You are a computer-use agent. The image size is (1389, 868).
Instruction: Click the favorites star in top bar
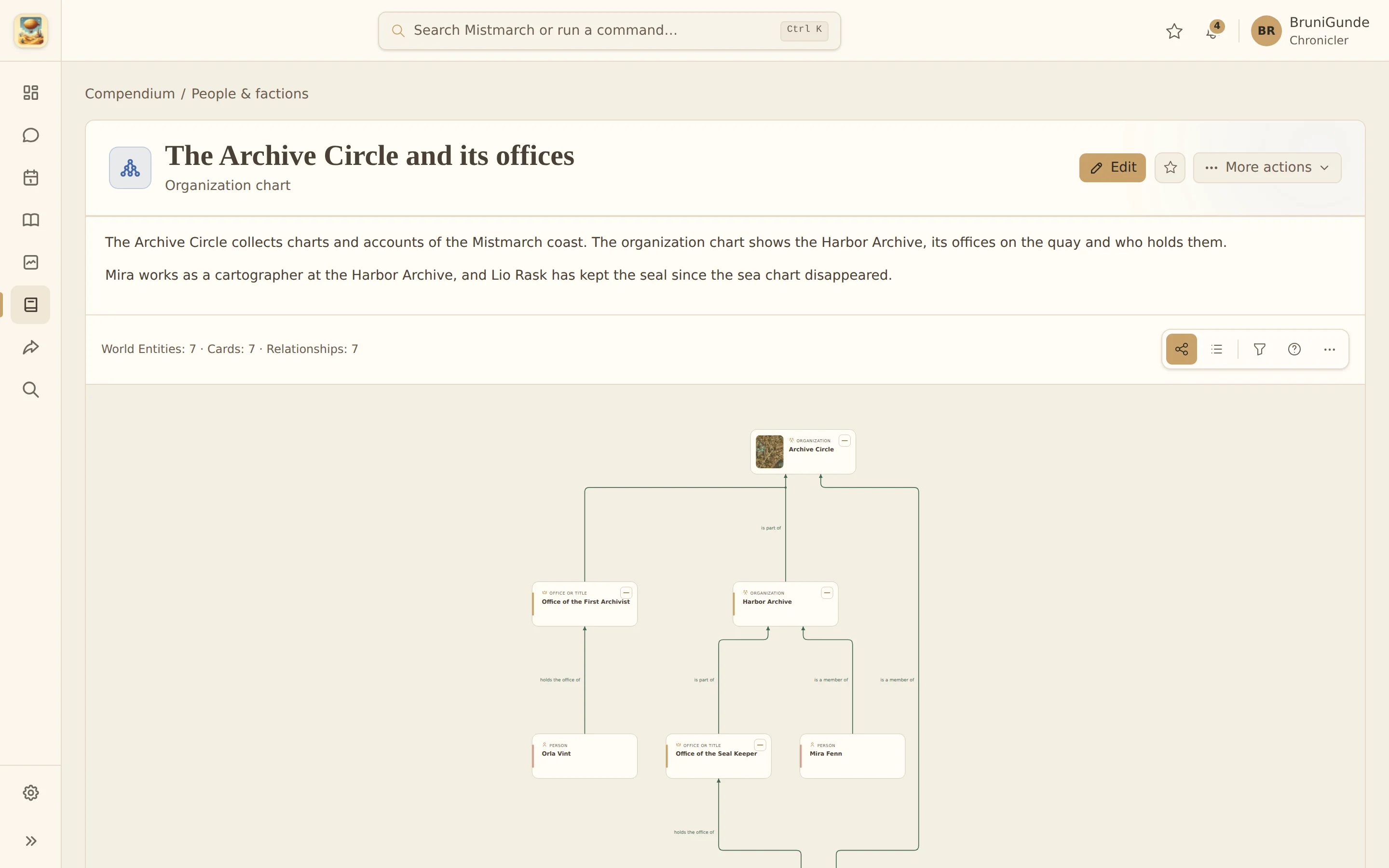[x=1174, y=31]
